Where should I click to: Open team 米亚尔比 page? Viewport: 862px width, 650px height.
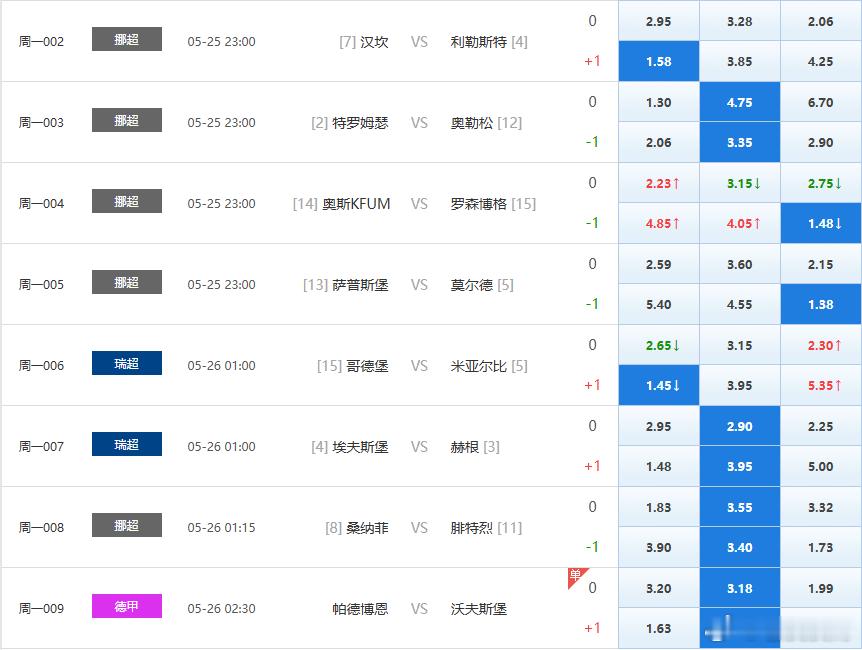coord(478,366)
